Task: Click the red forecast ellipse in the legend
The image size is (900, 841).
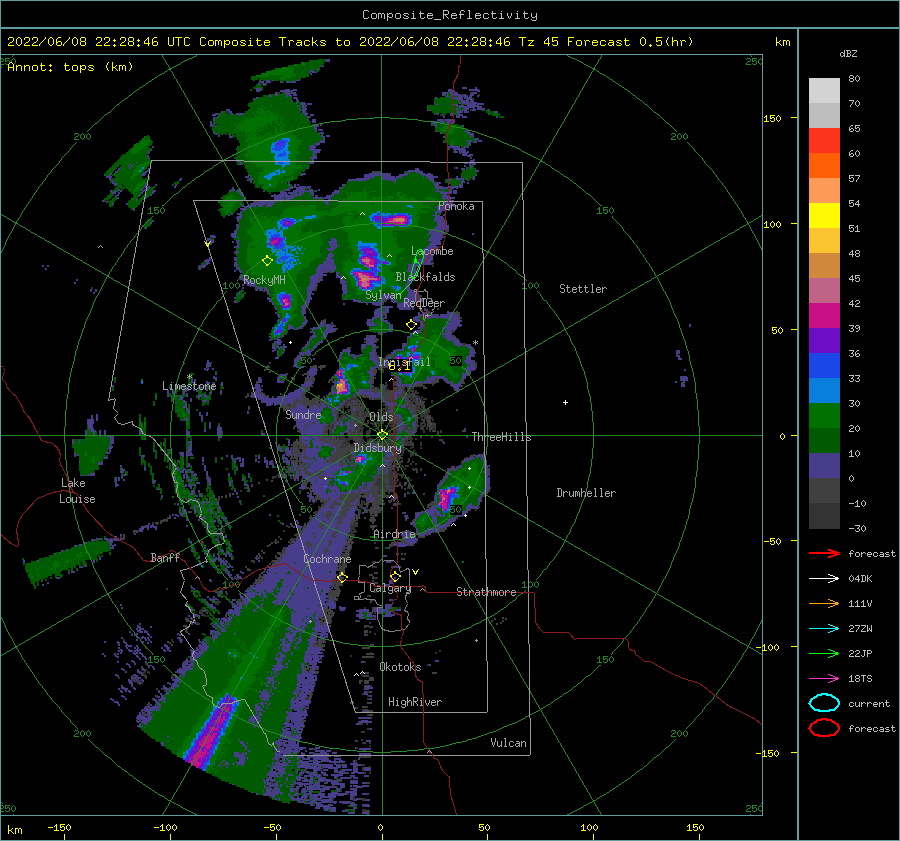Action: [x=824, y=728]
